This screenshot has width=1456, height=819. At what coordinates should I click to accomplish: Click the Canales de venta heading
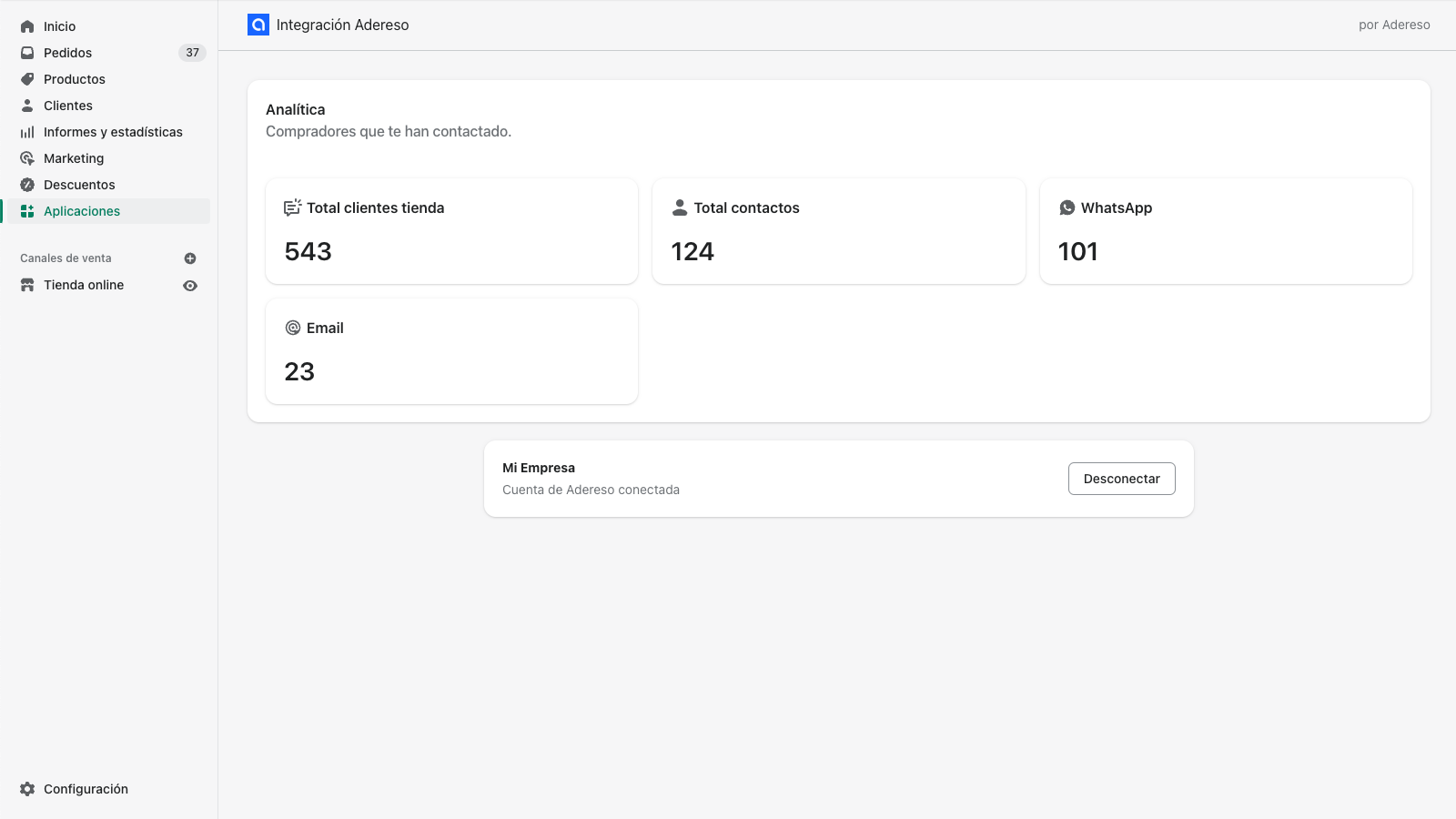click(x=66, y=258)
